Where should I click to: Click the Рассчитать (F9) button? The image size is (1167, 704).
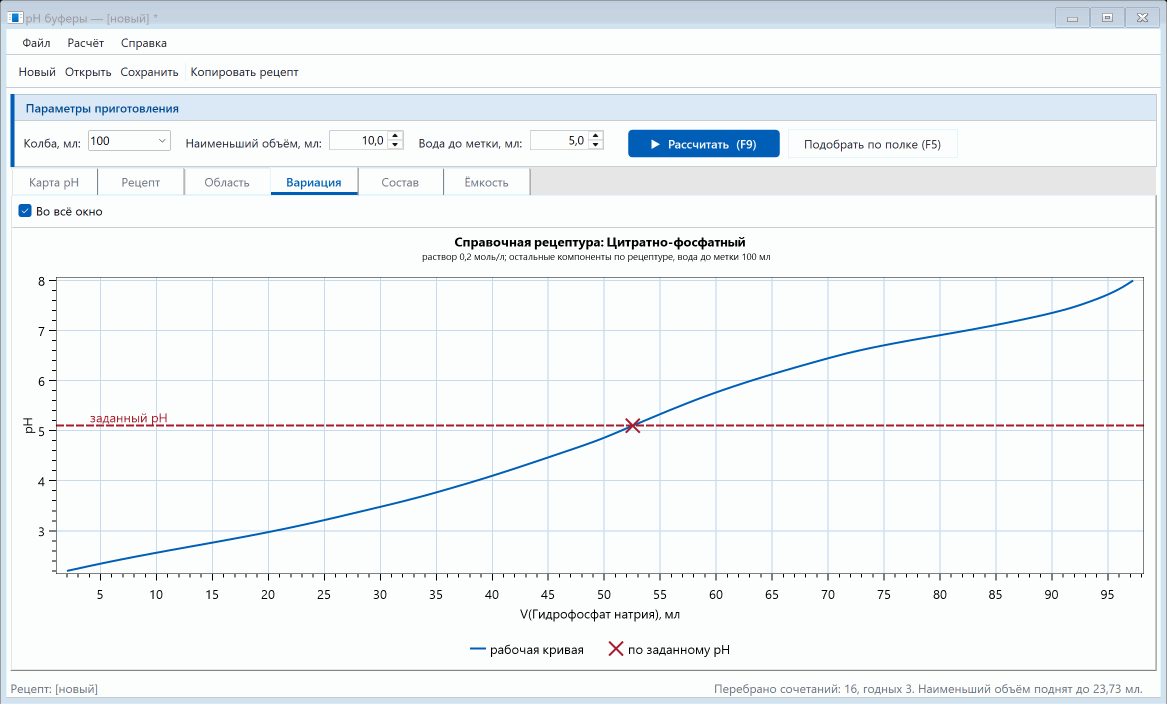[x=703, y=144]
